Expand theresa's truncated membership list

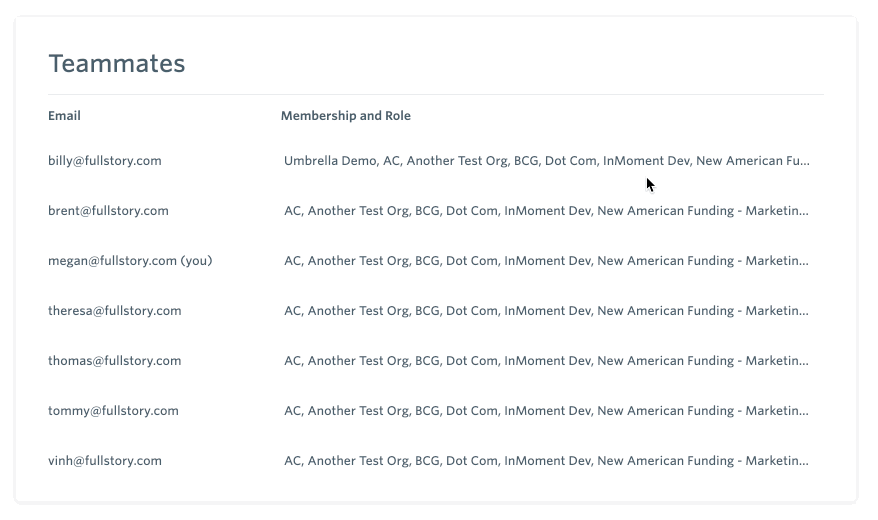point(546,311)
